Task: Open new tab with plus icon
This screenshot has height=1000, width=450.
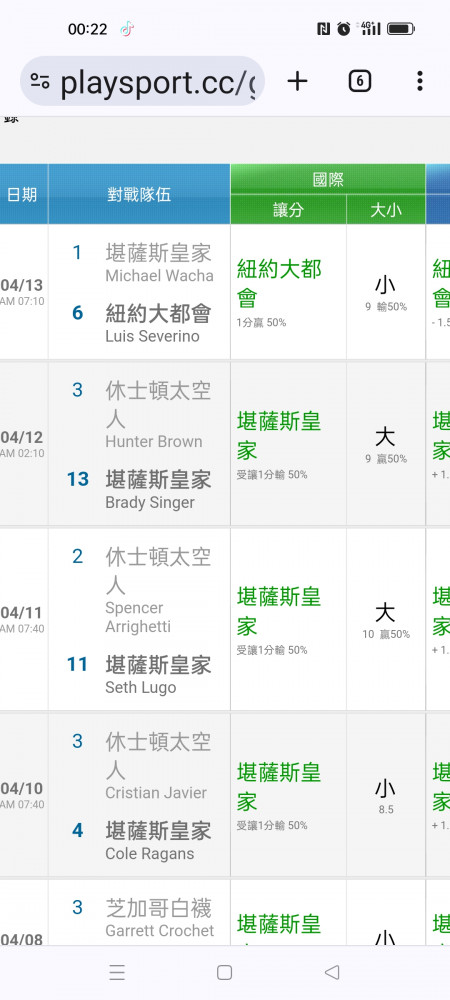Action: [297, 81]
